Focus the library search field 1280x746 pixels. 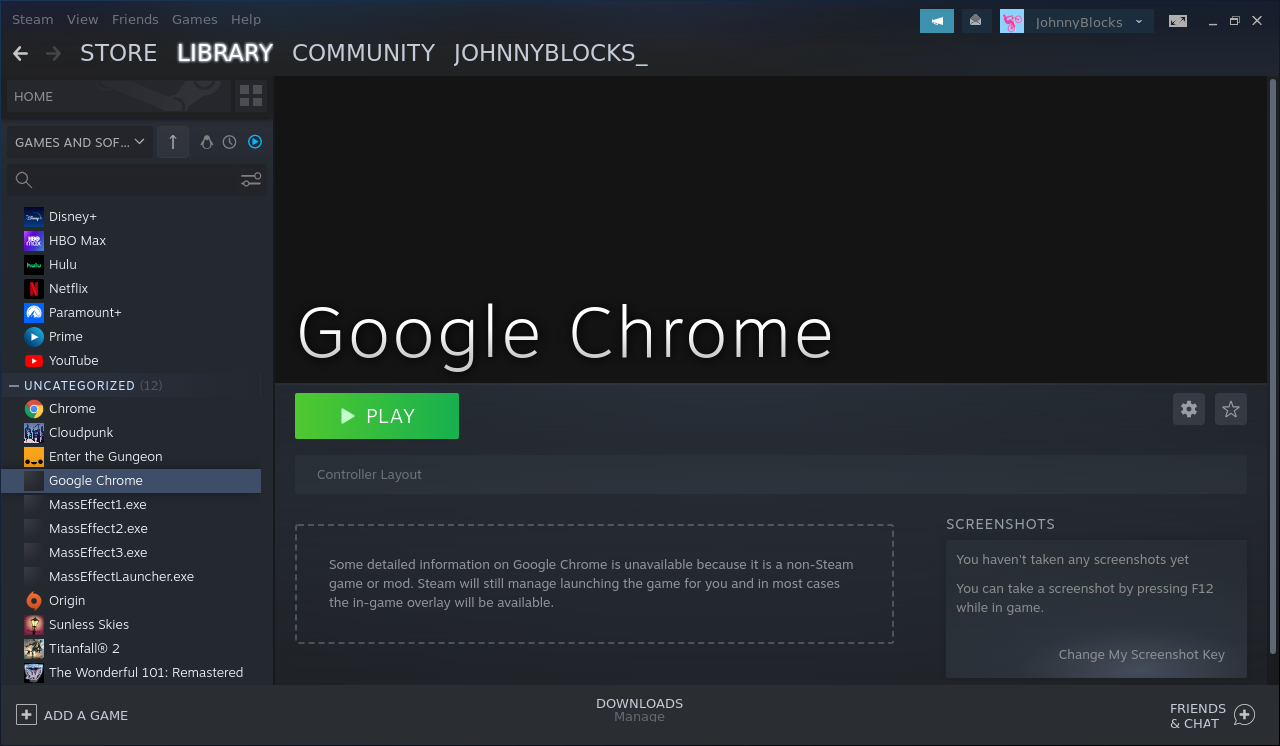(x=137, y=180)
